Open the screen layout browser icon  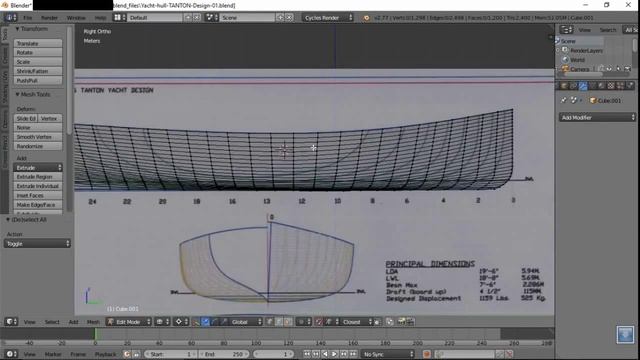point(120,18)
